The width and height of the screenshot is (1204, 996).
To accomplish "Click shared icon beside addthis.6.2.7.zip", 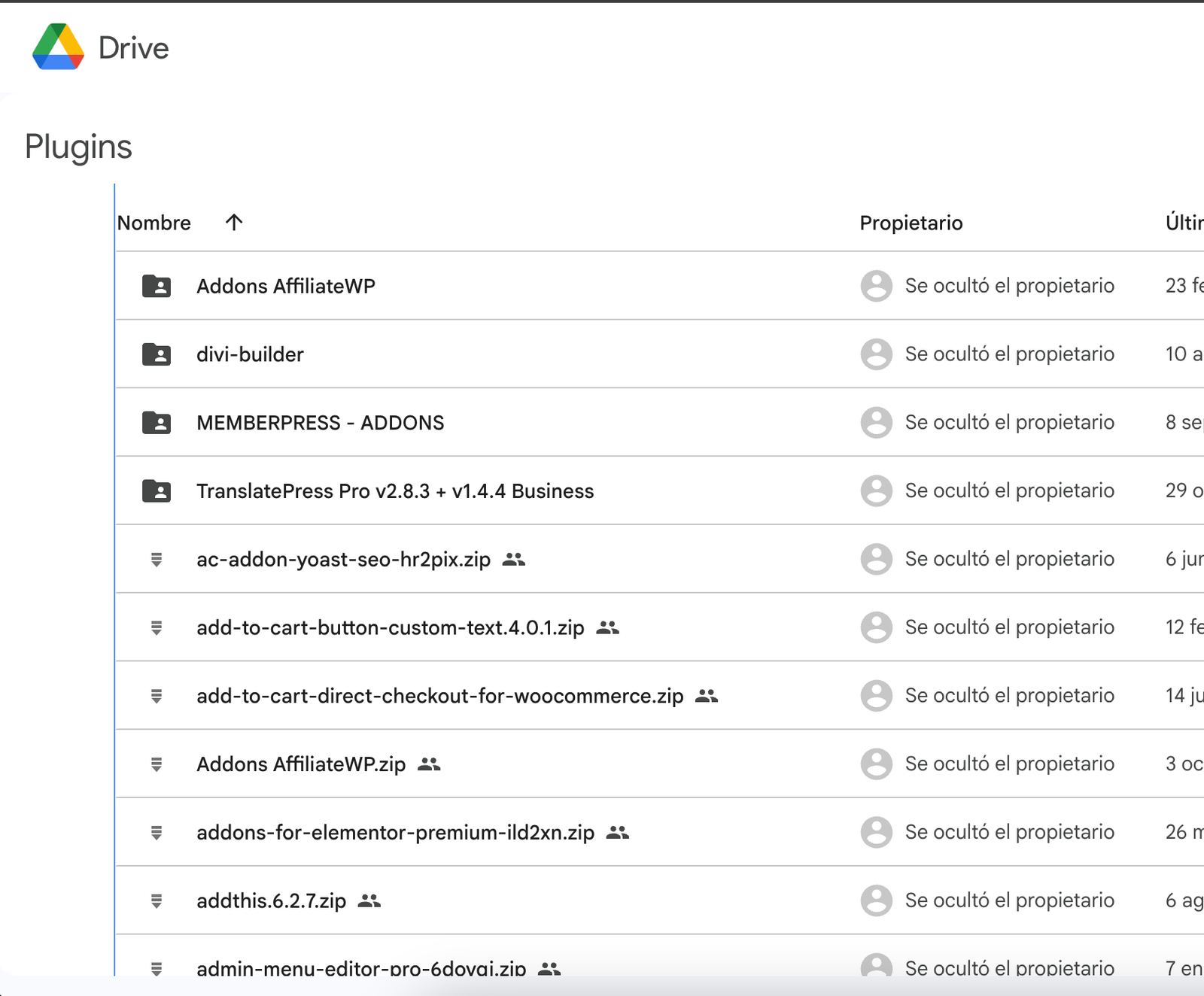I will point(369,900).
